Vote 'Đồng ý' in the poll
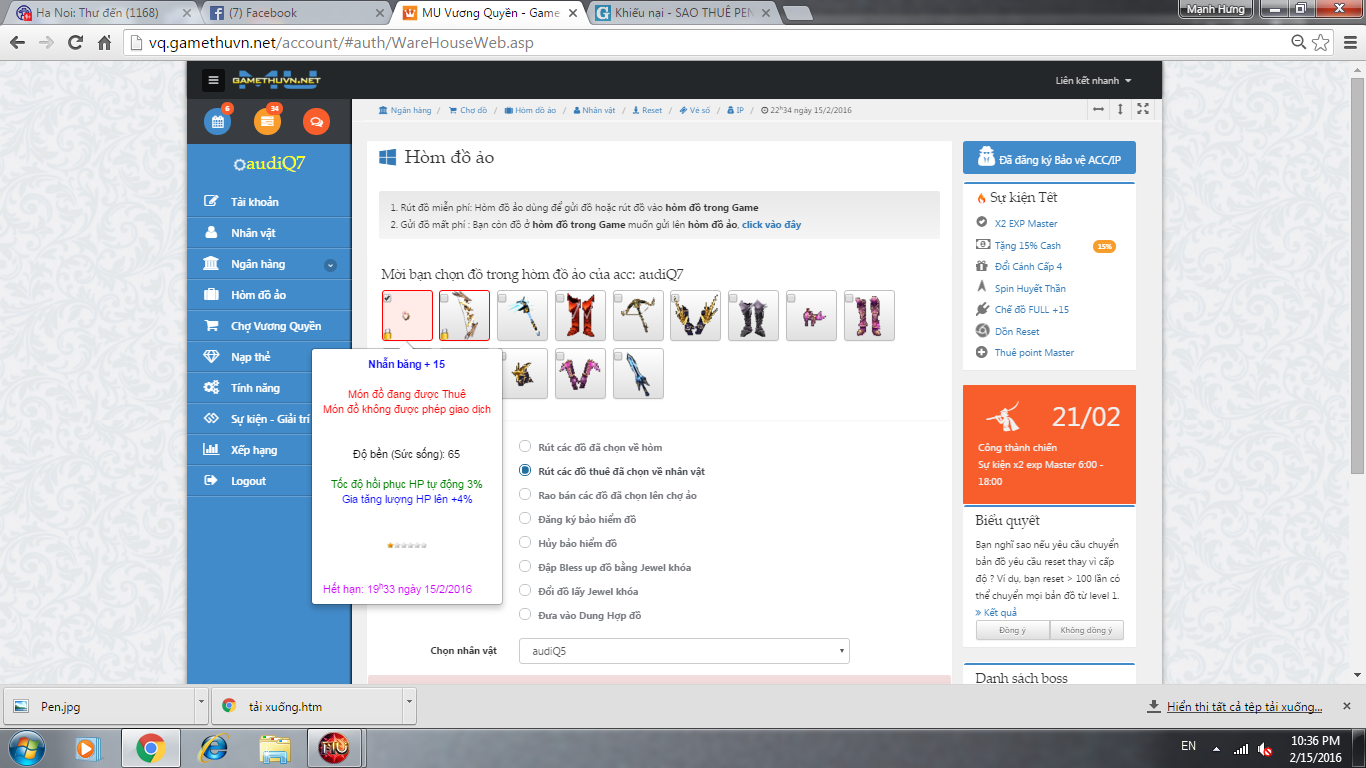The image size is (1366, 768). click(1013, 630)
